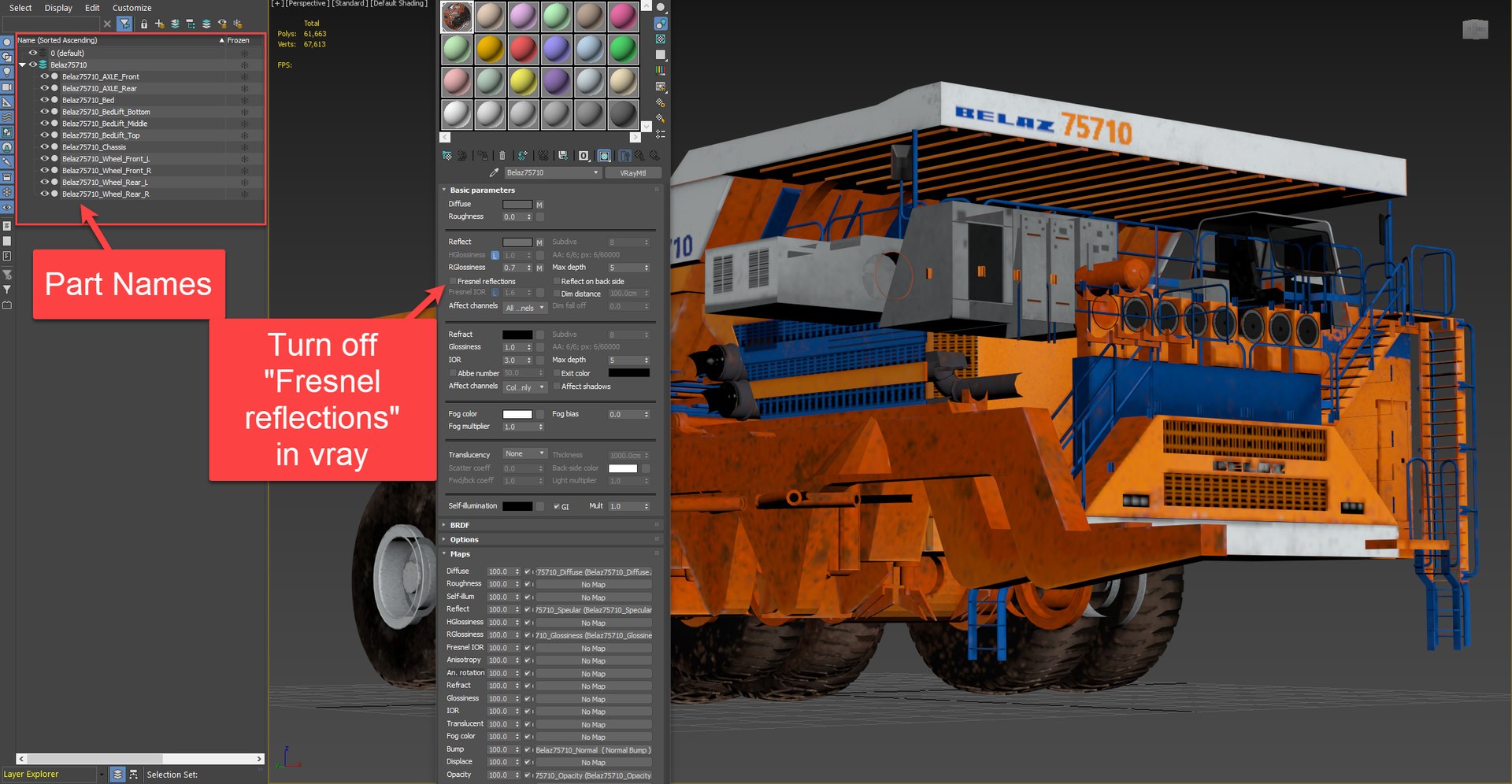Toggle Dim distance checkbox
The height and width of the screenshot is (784, 1512).
coord(557,294)
